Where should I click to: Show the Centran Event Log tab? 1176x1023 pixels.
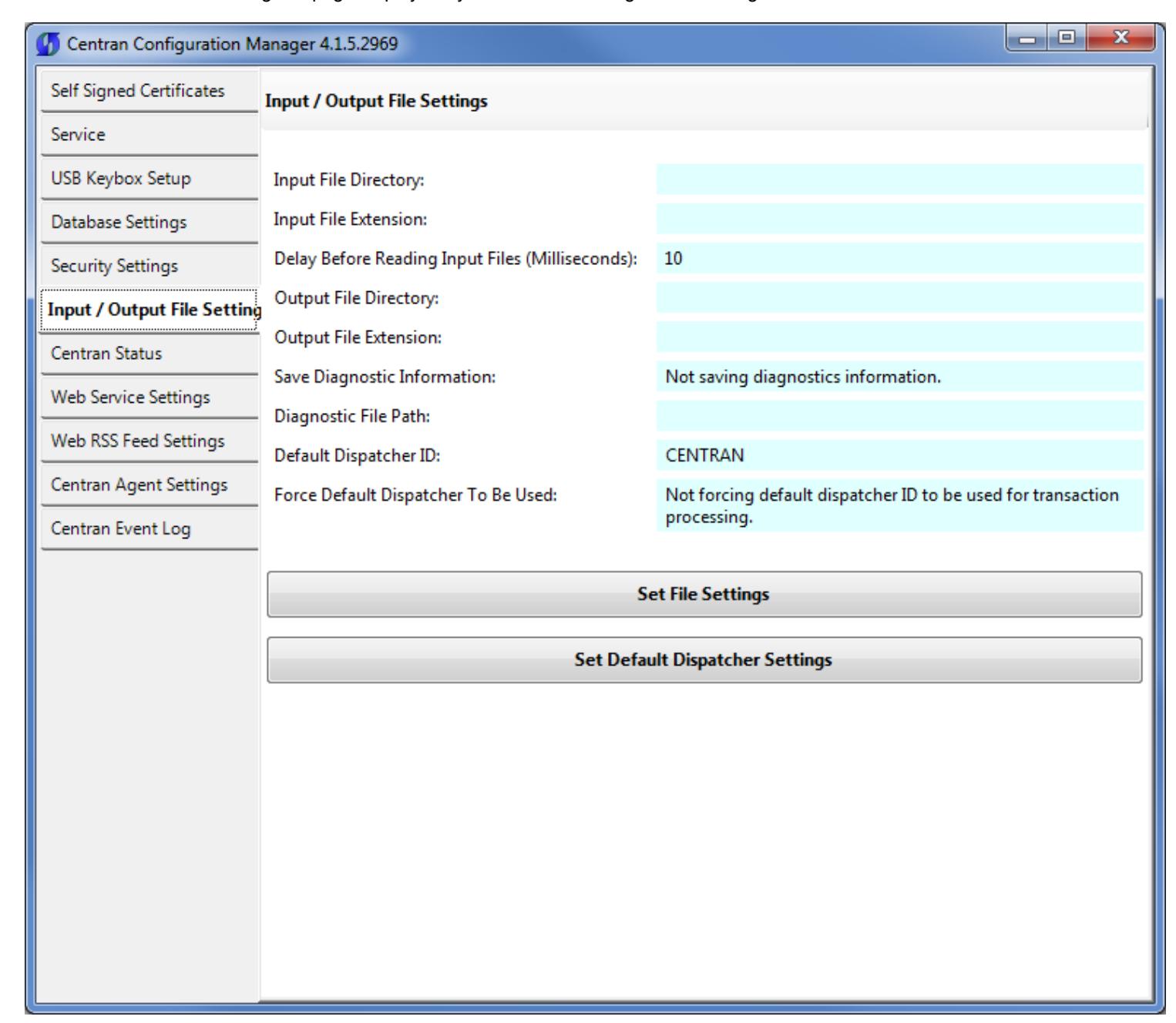[150, 530]
